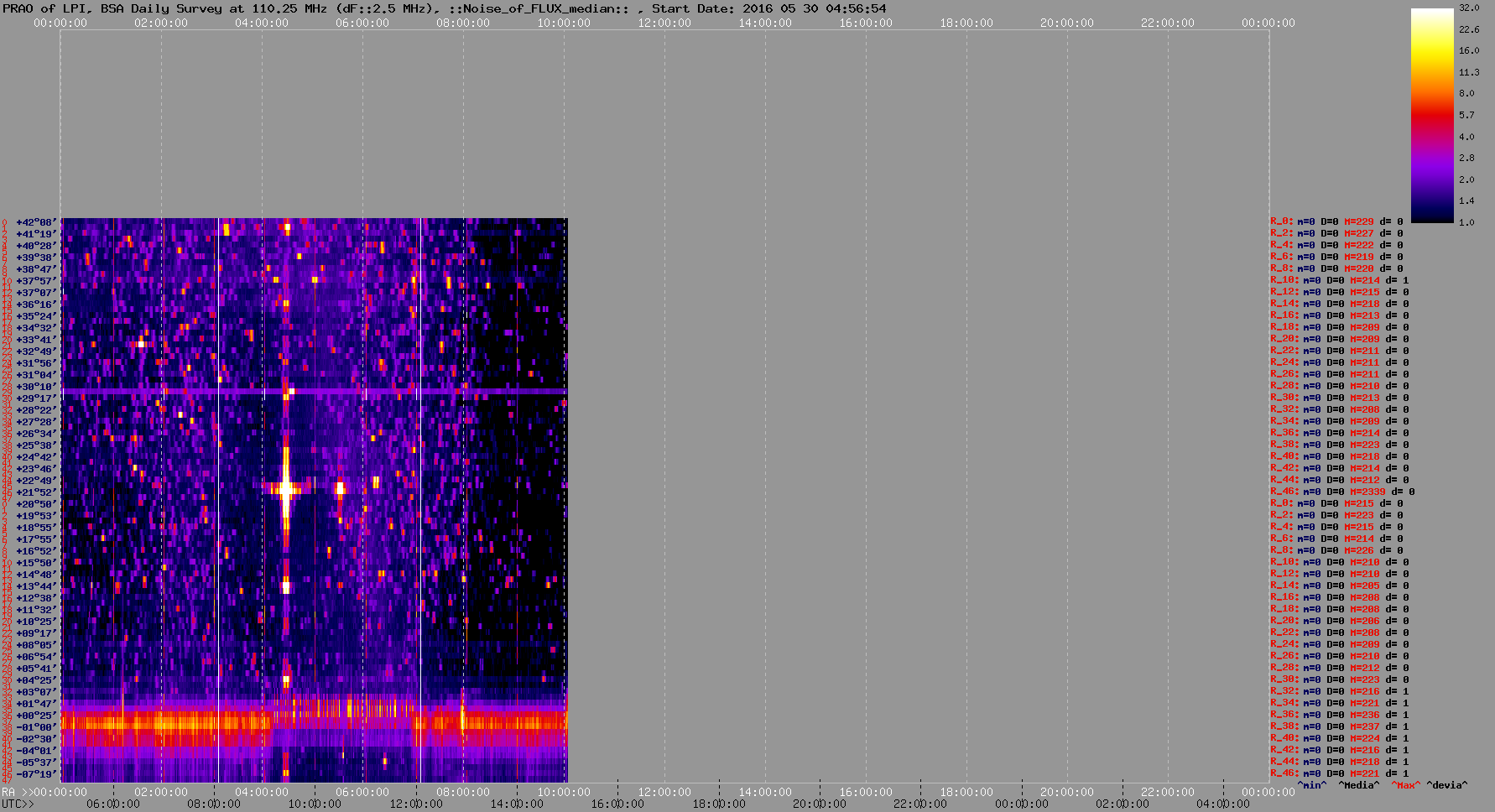Click '04:00:00' on the UTC axis row
The width and height of the screenshot is (1495, 812).
click(x=1222, y=804)
